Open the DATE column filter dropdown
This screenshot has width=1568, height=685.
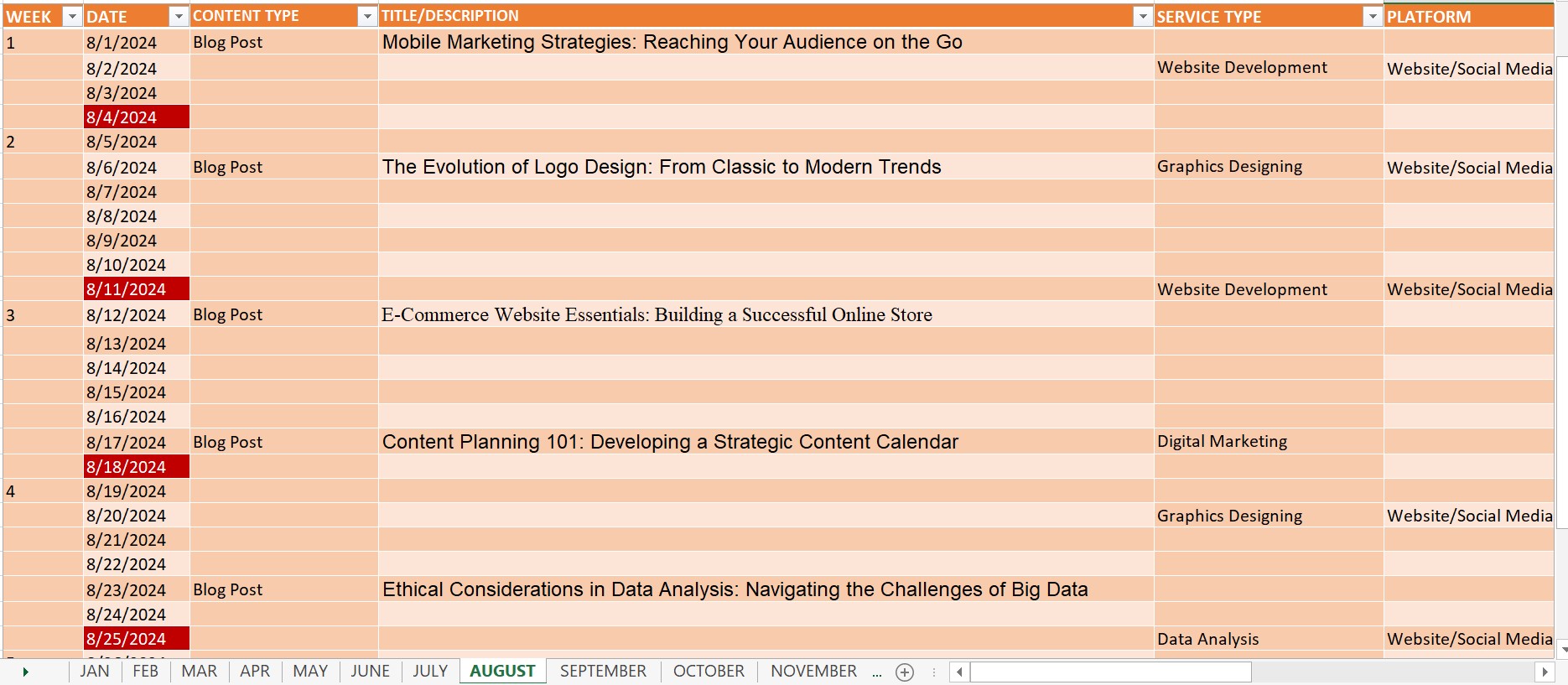coord(179,17)
